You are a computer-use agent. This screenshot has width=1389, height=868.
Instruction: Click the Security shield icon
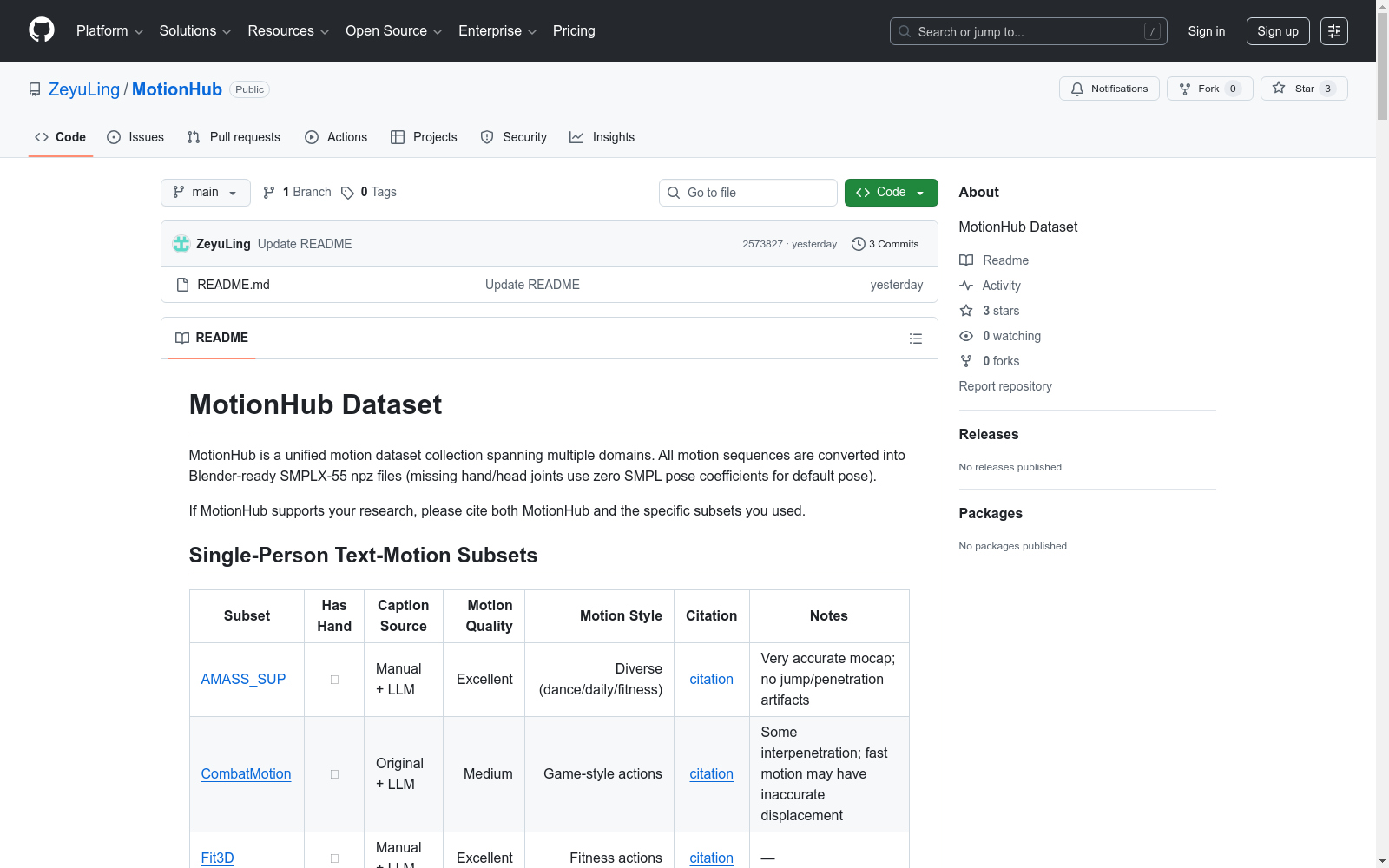(x=487, y=137)
